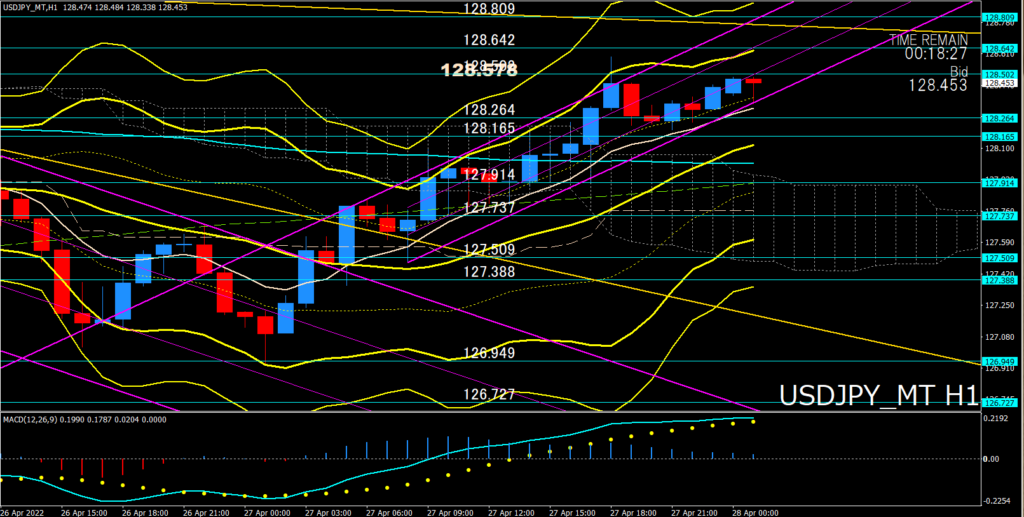This screenshot has height=517, width=1024.
Task: Click the 27 Apr 21:00 time-axis label
Action: [x=693, y=512]
